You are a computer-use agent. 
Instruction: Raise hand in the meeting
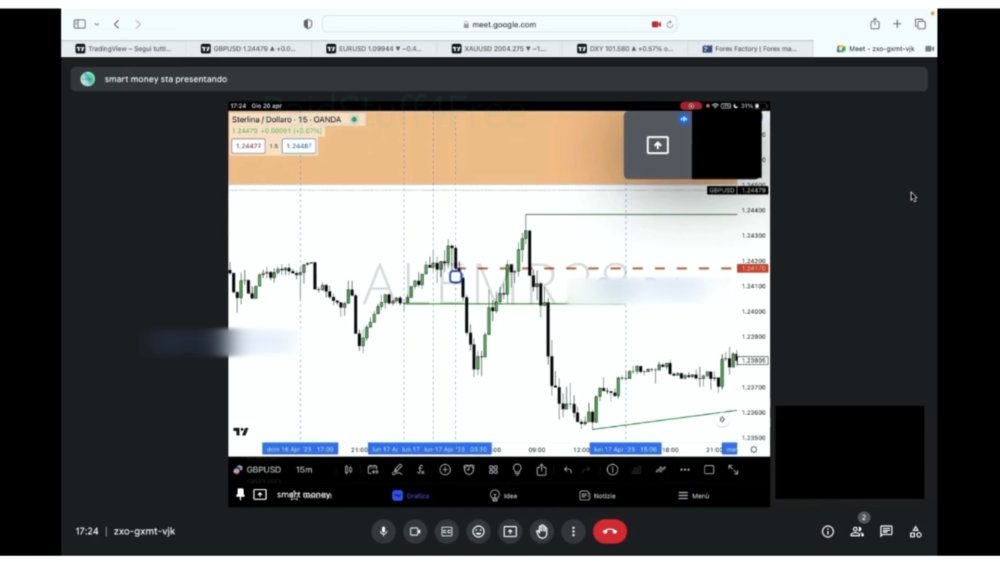(541, 531)
